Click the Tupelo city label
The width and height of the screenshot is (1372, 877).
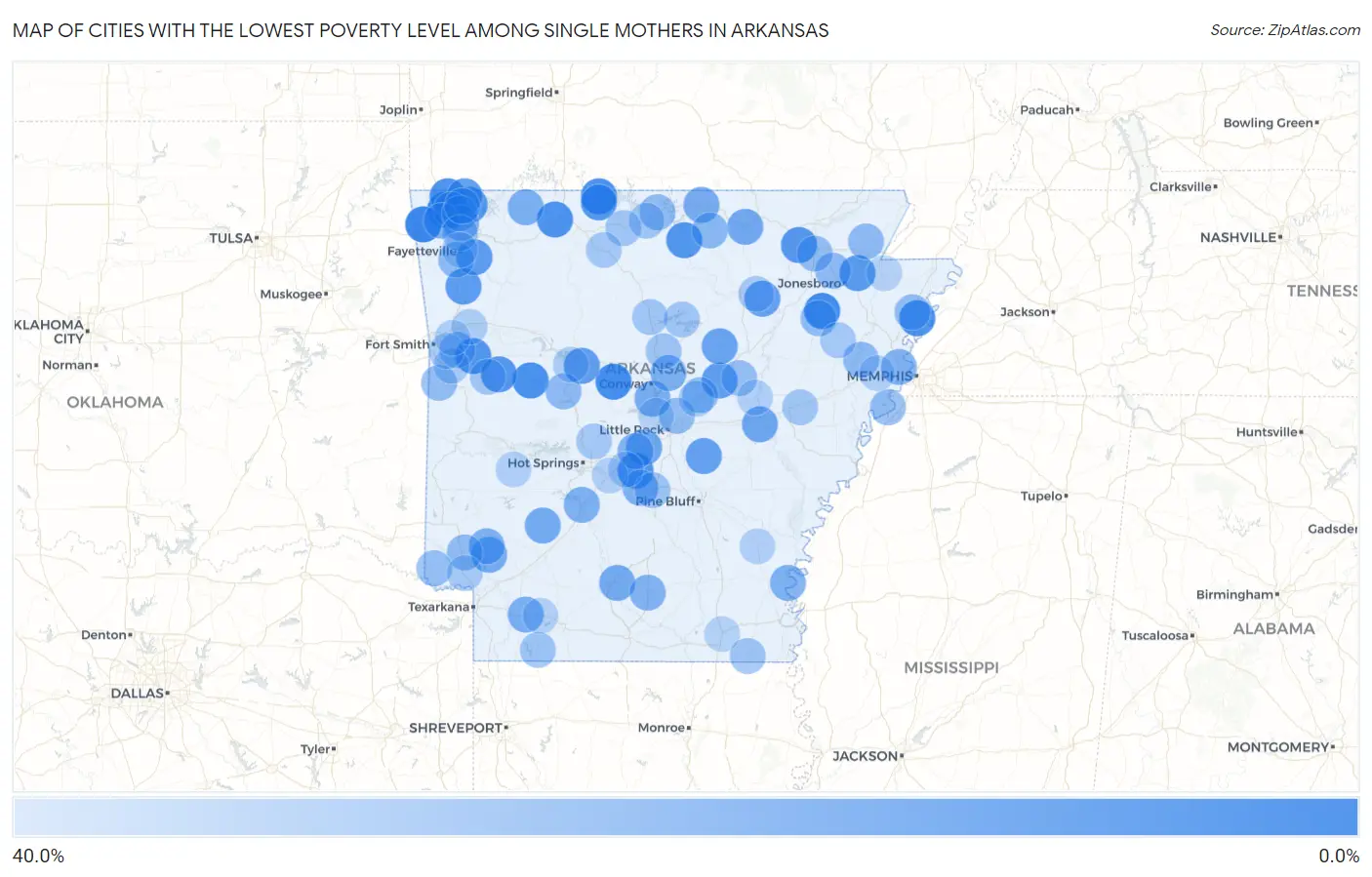tap(1041, 496)
